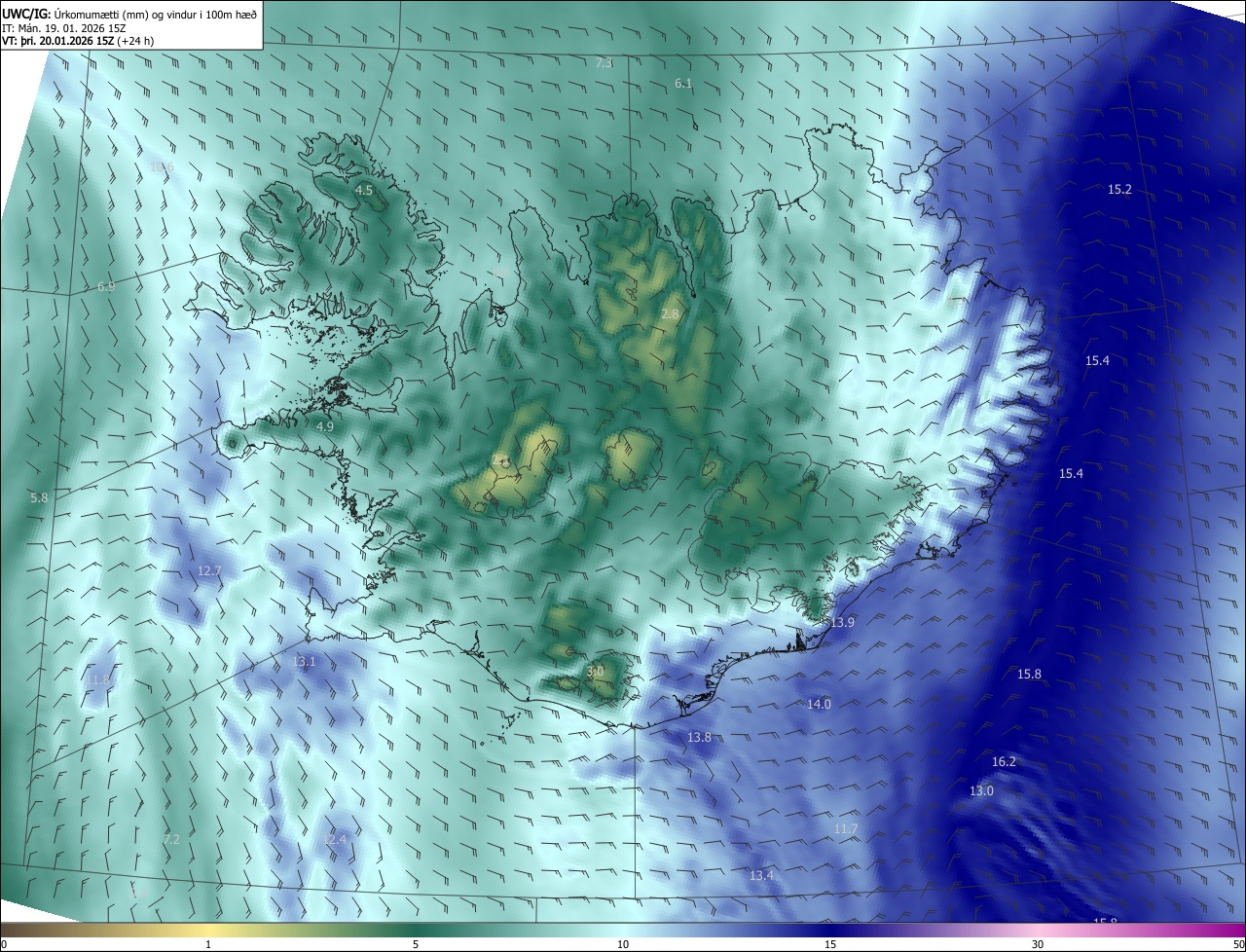
Task: Click the 14.0 value label
Action: [819, 704]
